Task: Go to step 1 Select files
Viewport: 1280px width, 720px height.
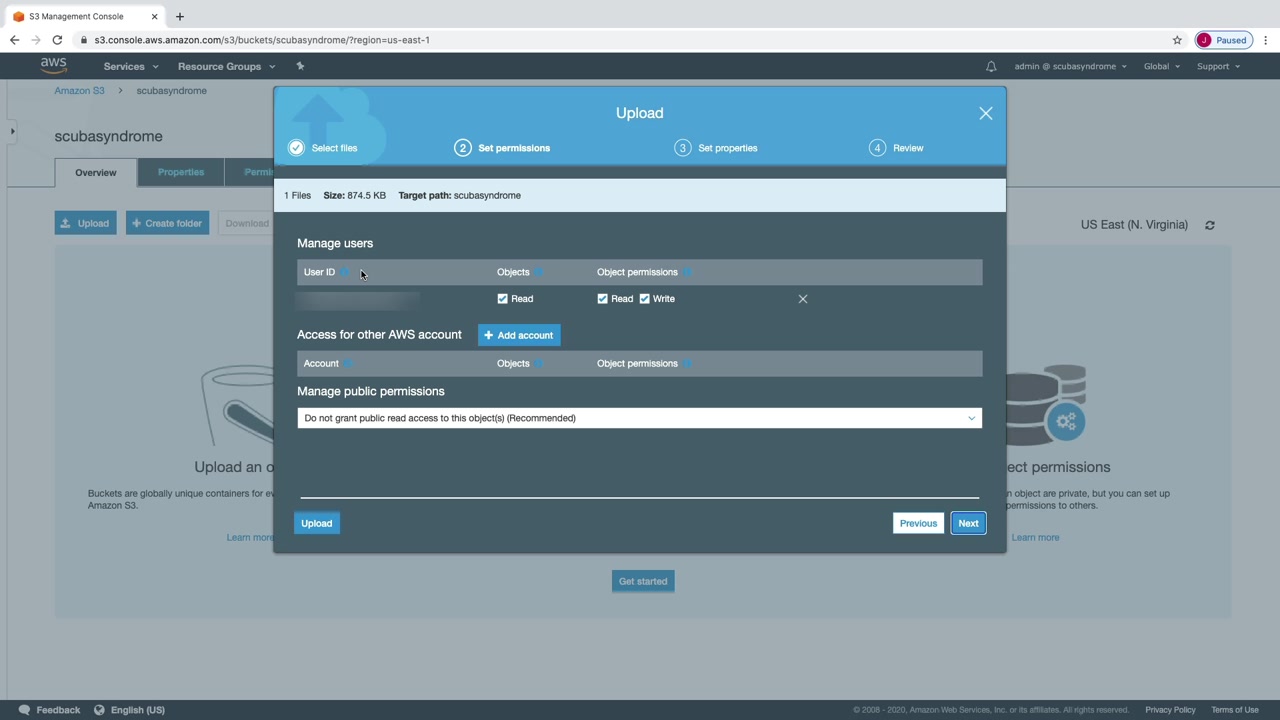Action: coord(323,148)
